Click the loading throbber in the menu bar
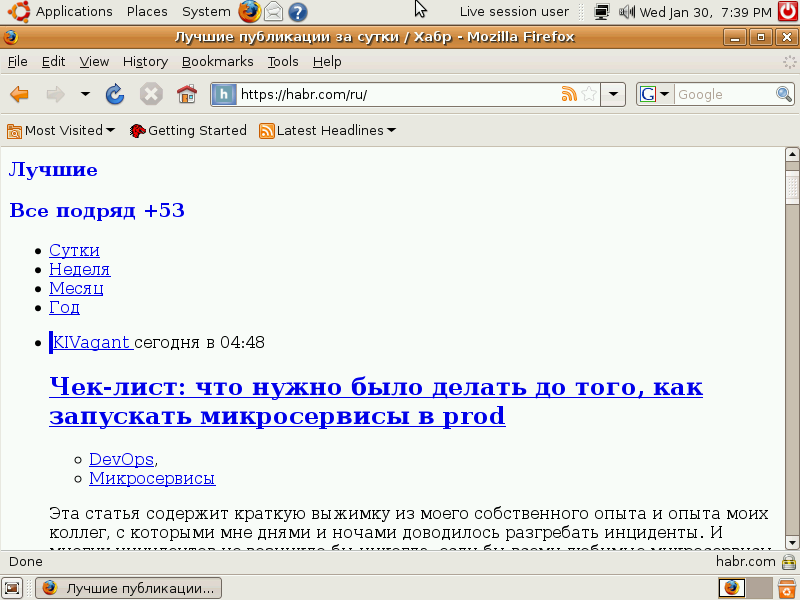 [x=789, y=62]
